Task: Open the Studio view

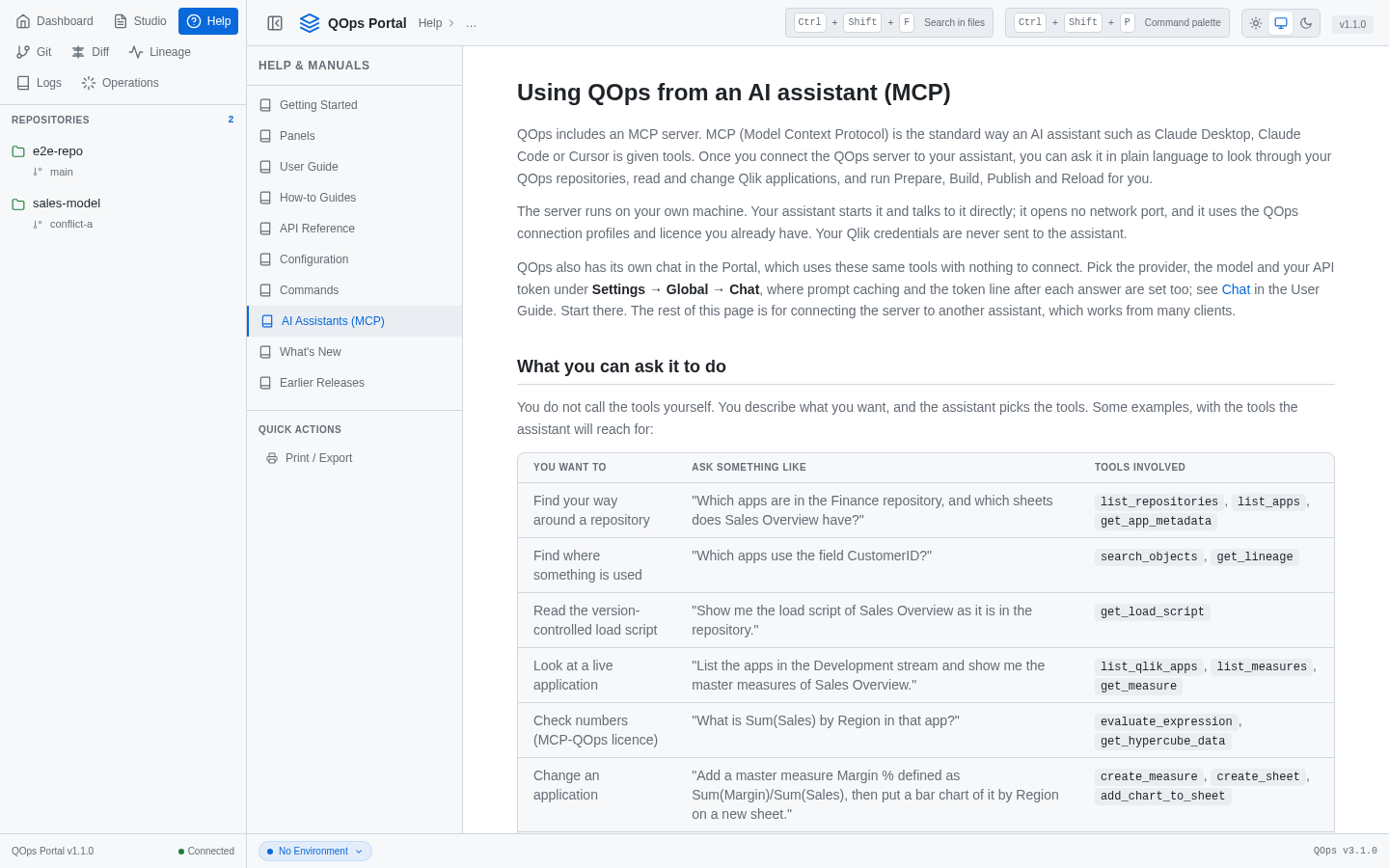Action: pyautogui.click(x=140, y=21)
